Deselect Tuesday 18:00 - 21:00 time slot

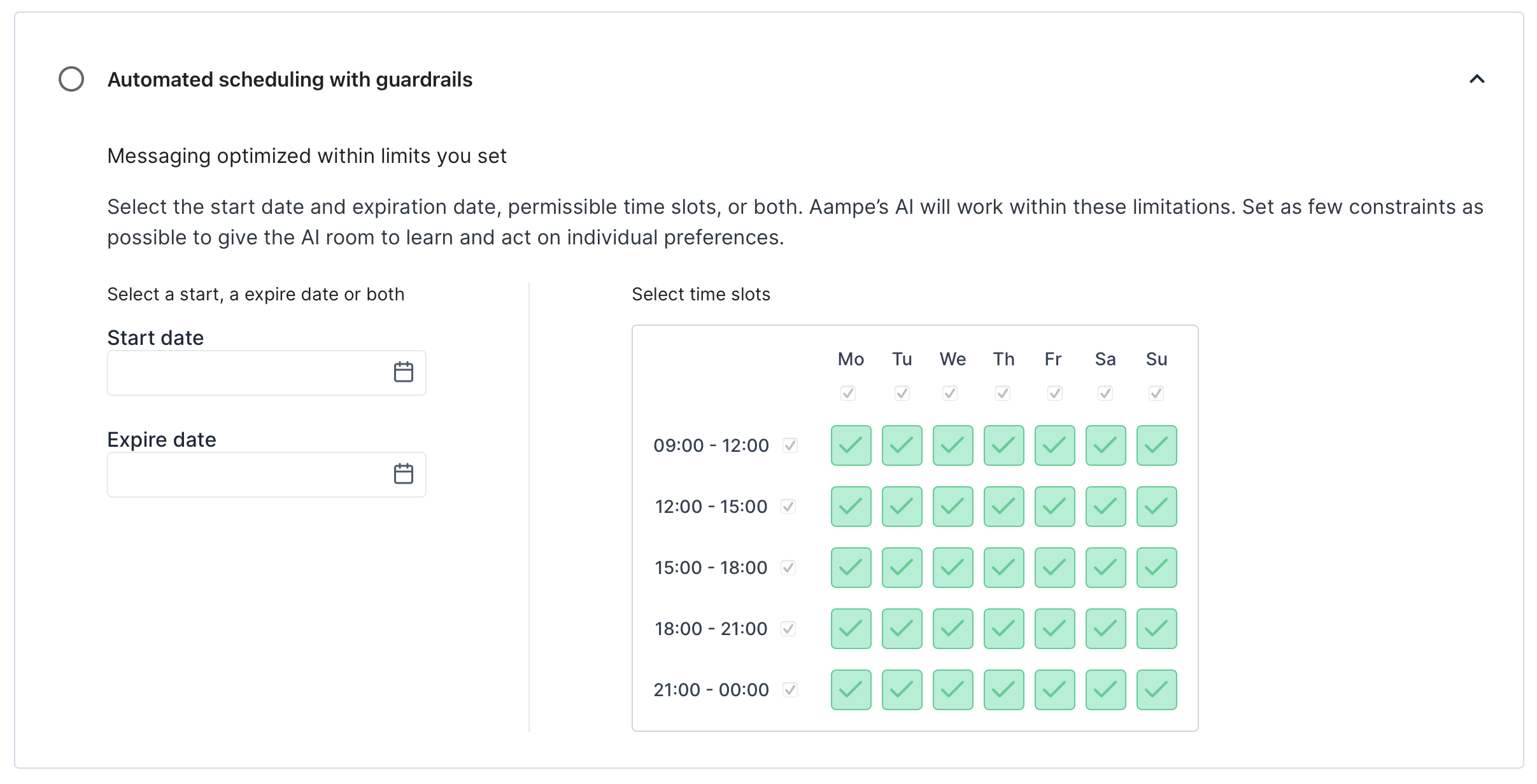pos(902,629)
